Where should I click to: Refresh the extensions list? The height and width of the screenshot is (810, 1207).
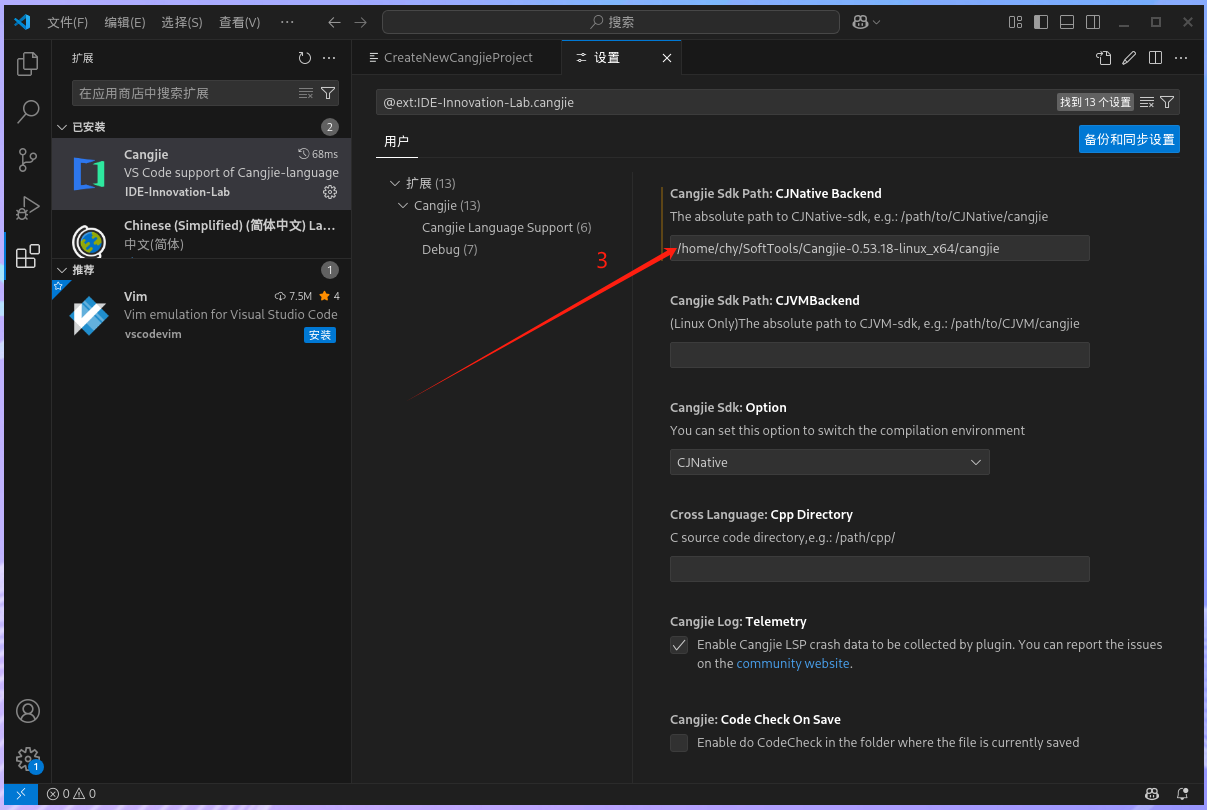click(305, 58)
